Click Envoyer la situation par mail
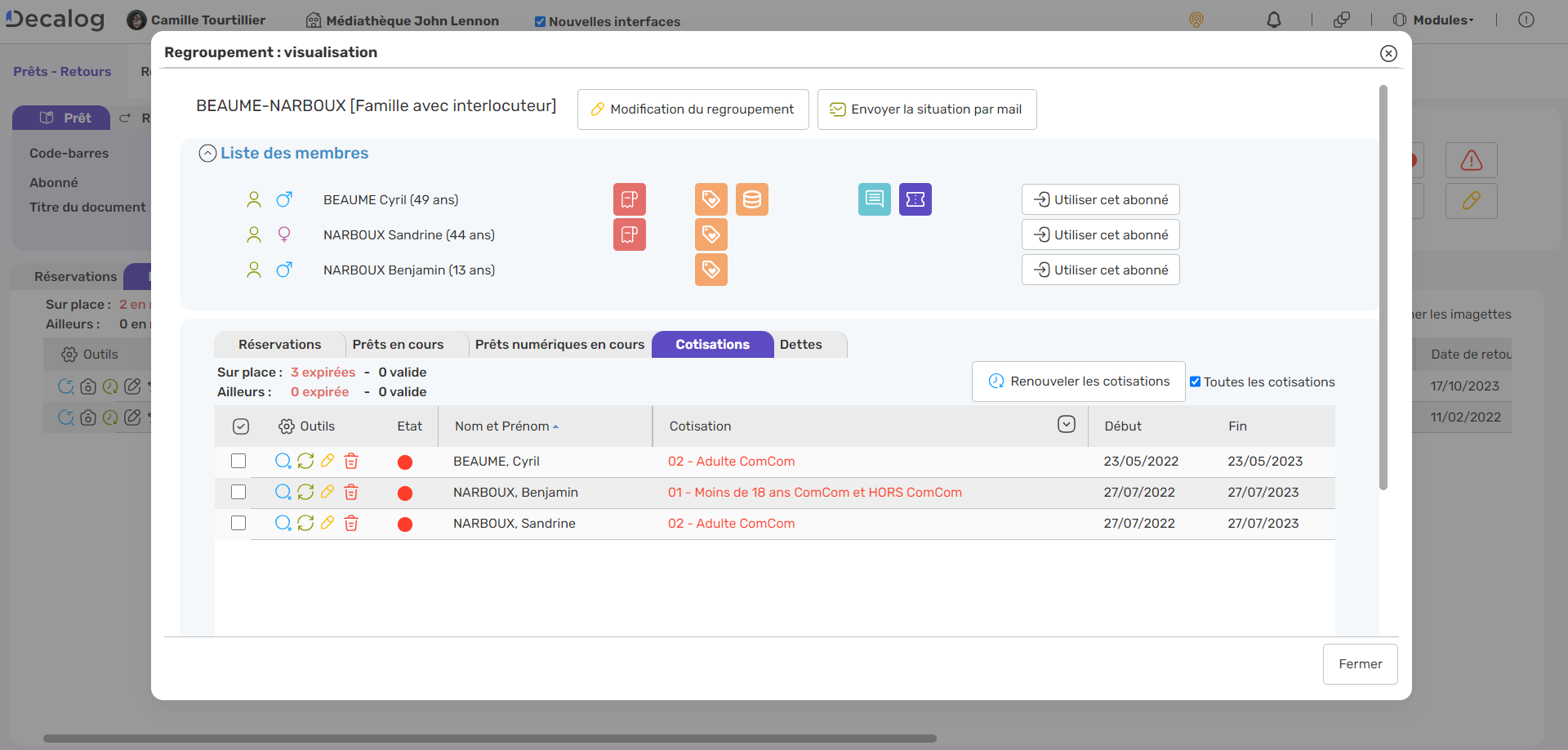The height and width of the screenshot is (750, 1568). (927, 109)
